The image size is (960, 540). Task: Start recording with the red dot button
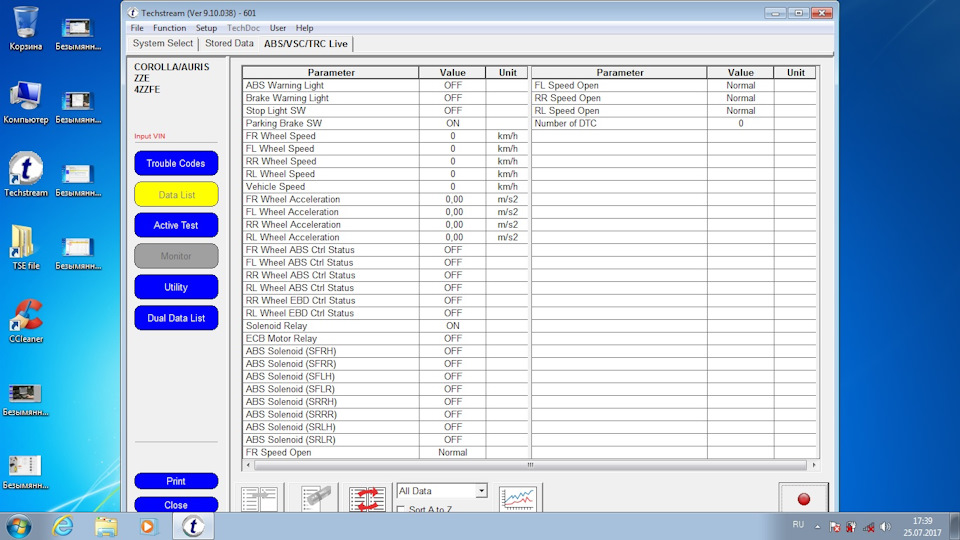[804, 498]
